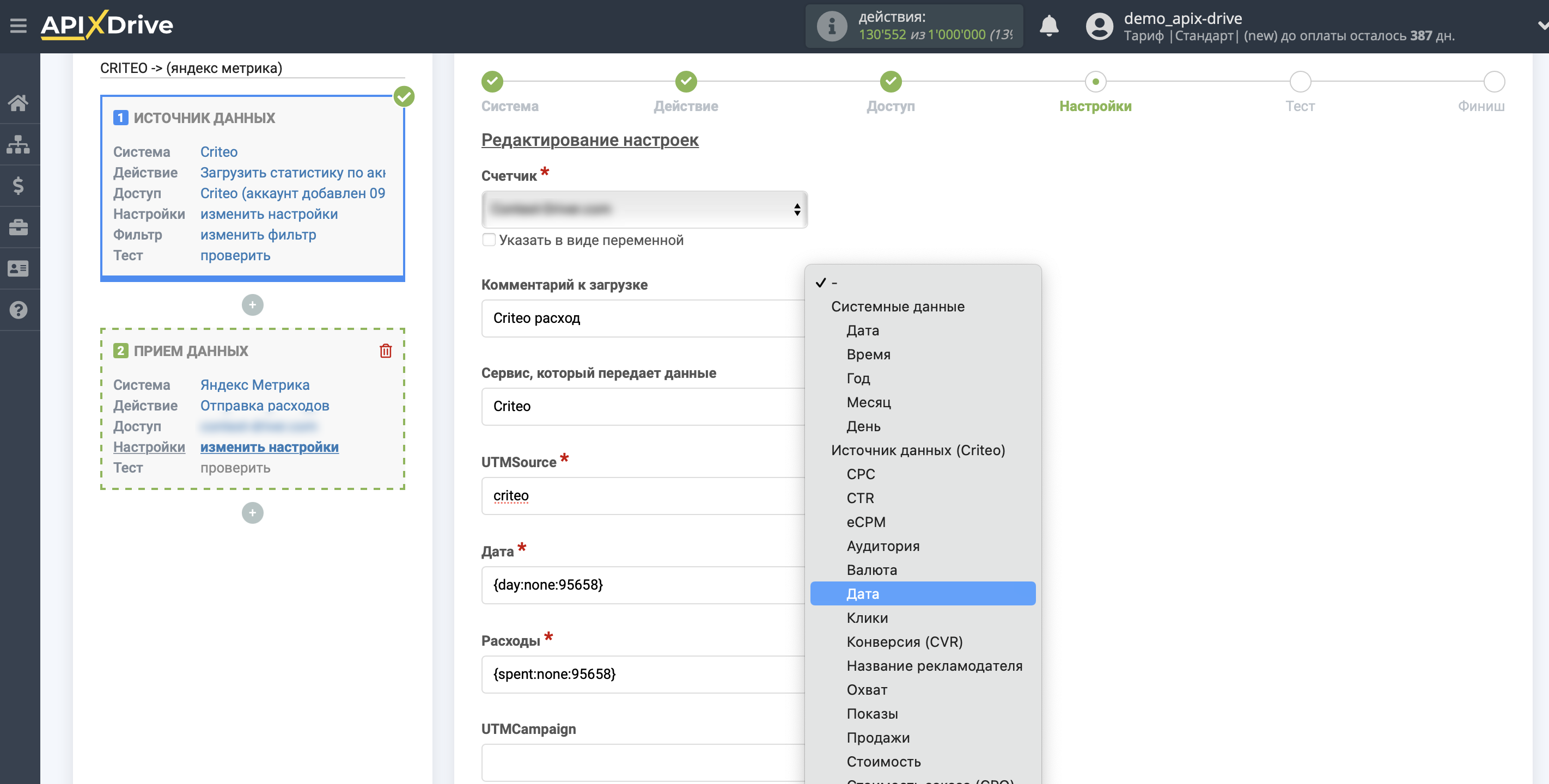Screen dimensions: 1549x784
Task: Add step below data receiver block
Action: point(253,513)
